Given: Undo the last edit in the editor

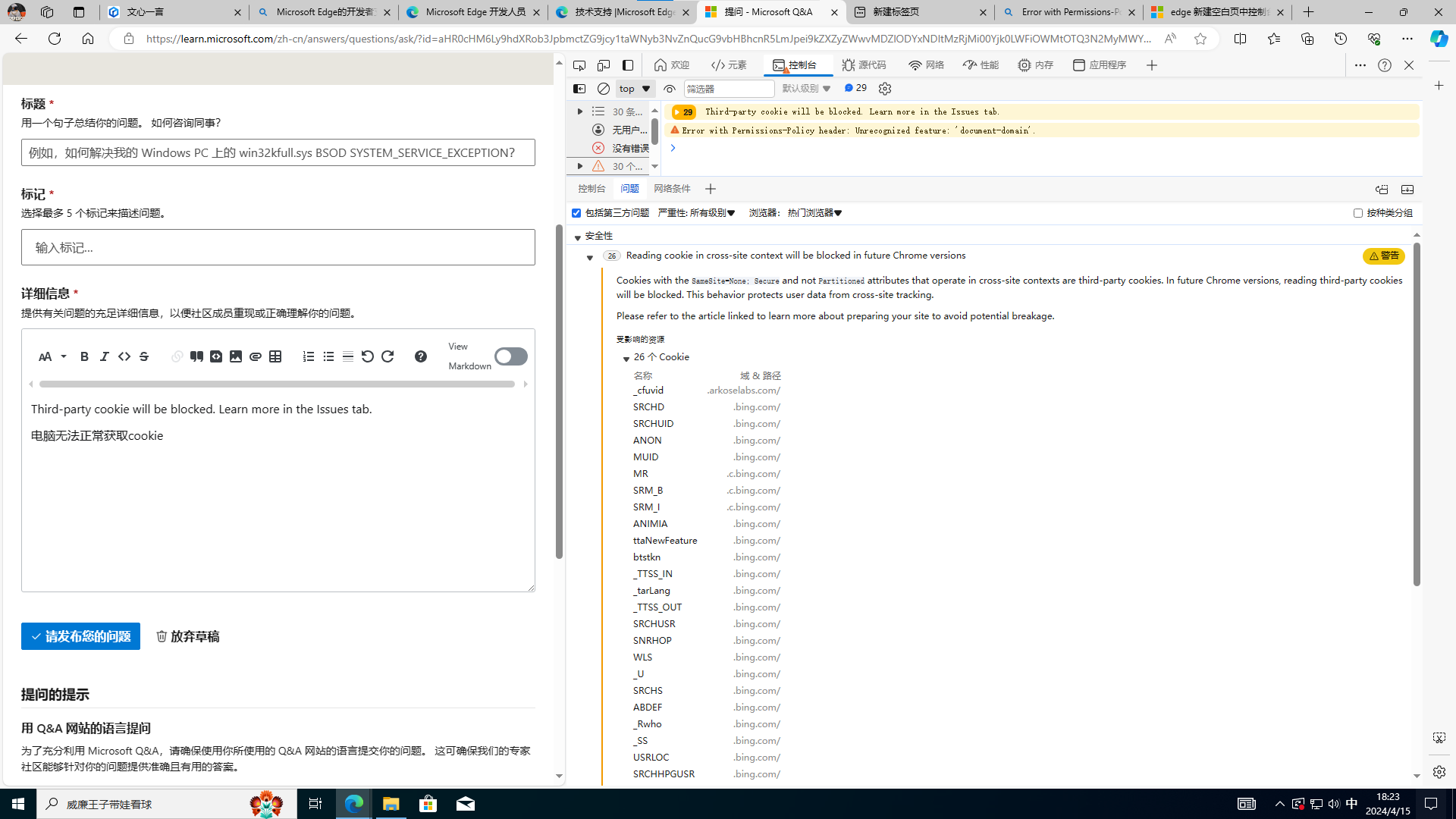Looking at the screenshot, I should (368, 356).
